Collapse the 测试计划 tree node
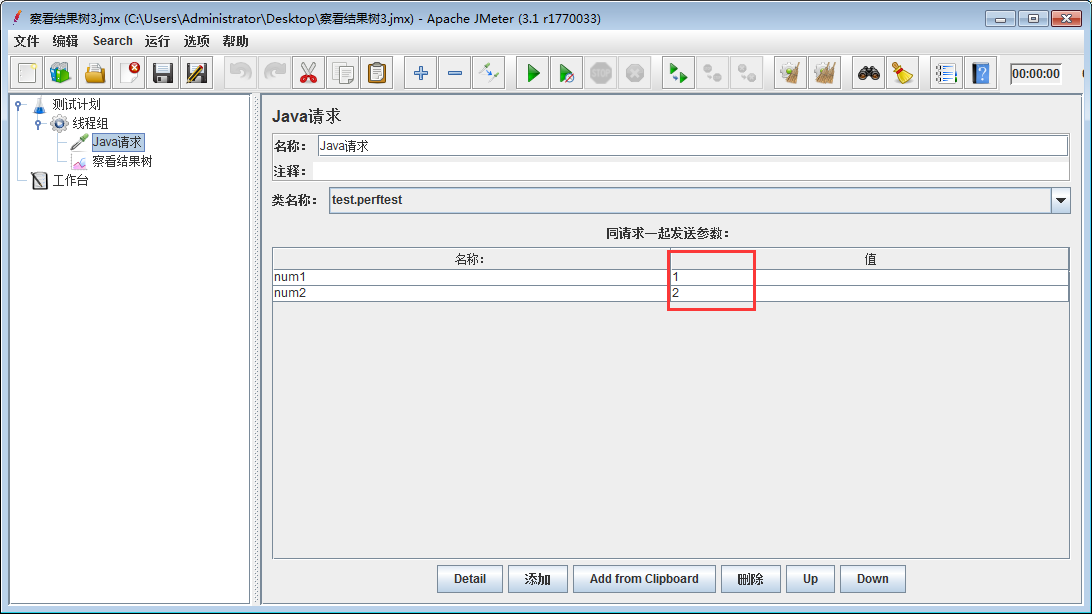Viewport: 1092px width, 614px height. coord(19,105)
